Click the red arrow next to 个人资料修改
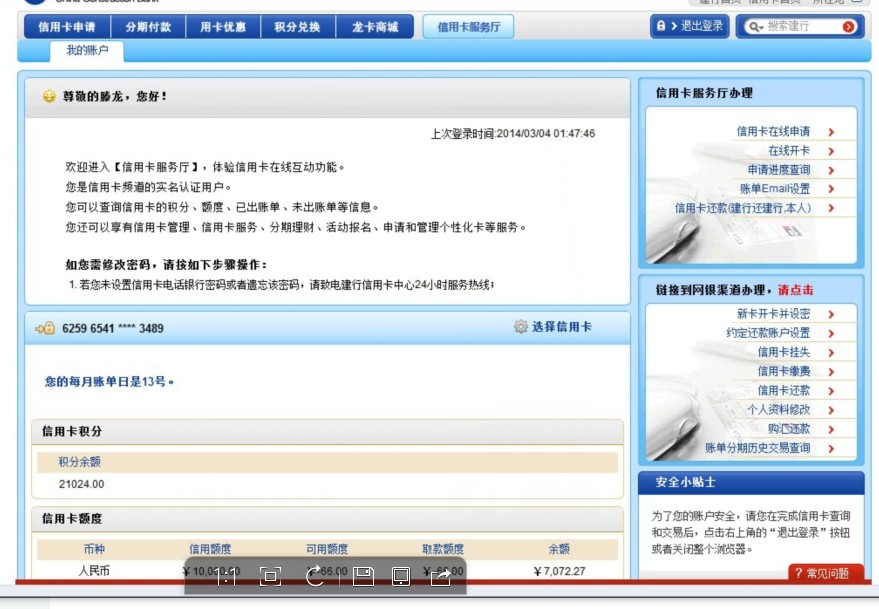Image resolution: width=879 pixels, height=609 pixels. click(831, 410)
